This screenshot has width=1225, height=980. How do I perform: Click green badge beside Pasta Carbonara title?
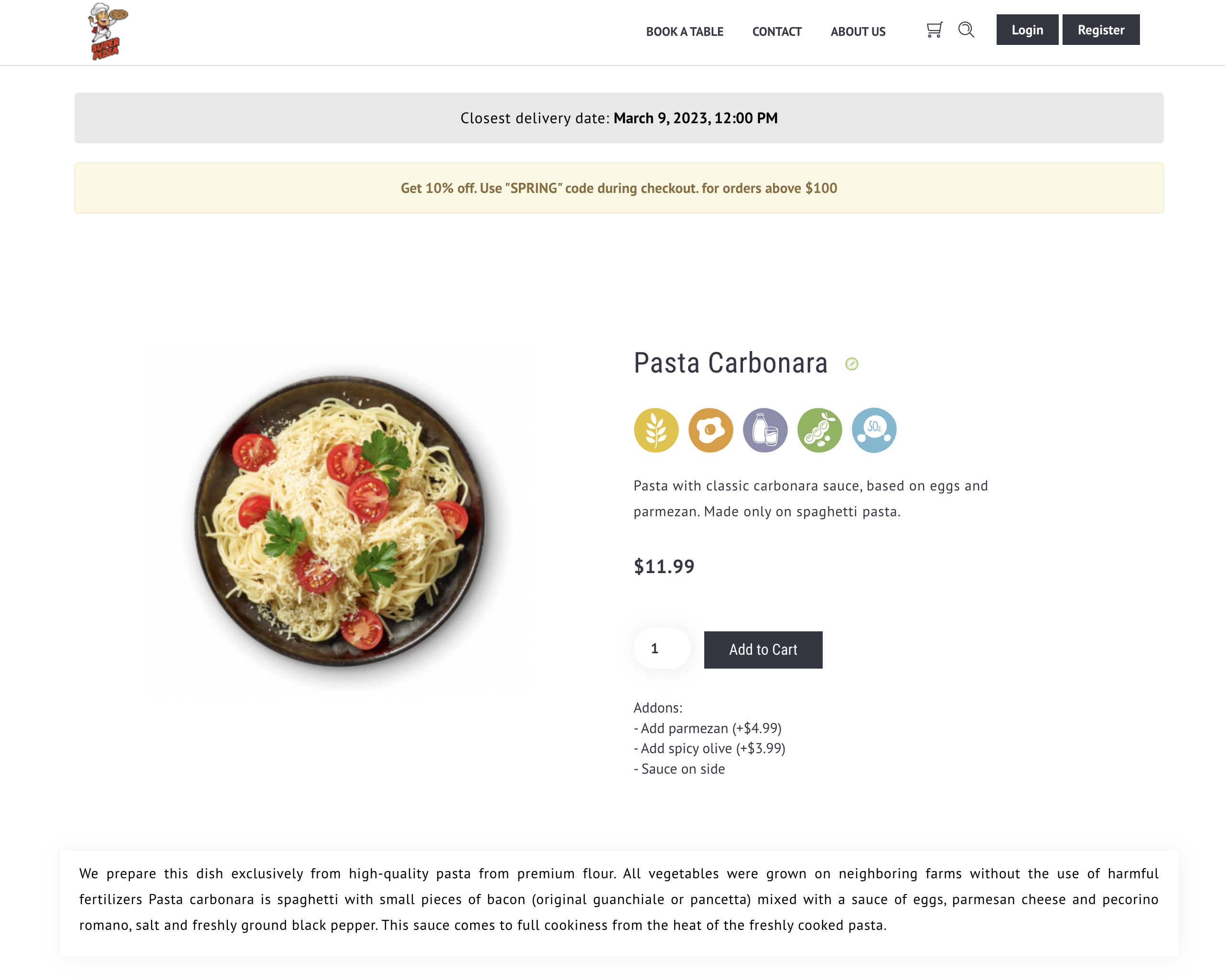pos(851,364)
